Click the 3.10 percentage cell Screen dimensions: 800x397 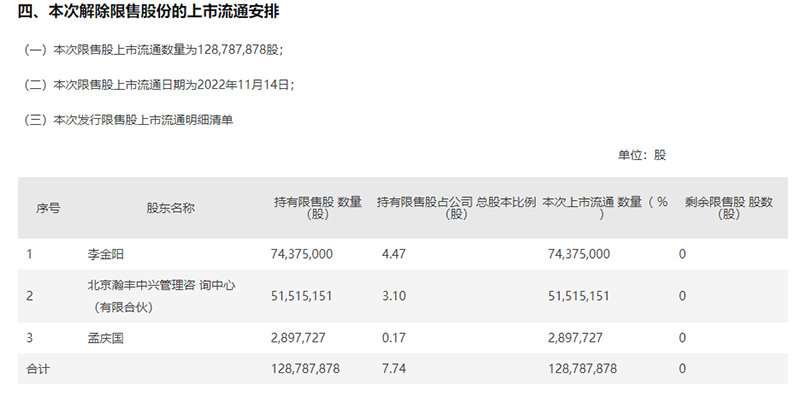click(394, 296)
